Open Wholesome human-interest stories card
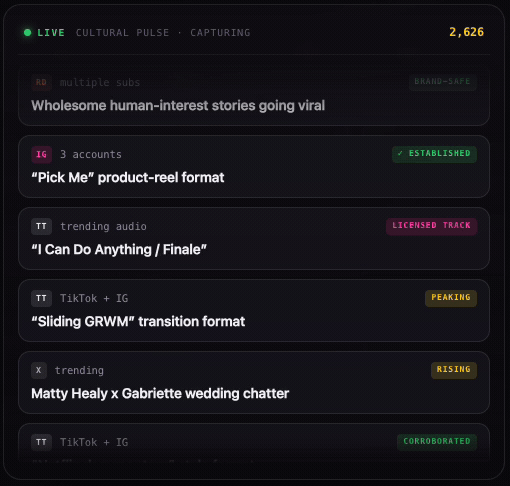510x486 pixels. (x=254, y=95)
